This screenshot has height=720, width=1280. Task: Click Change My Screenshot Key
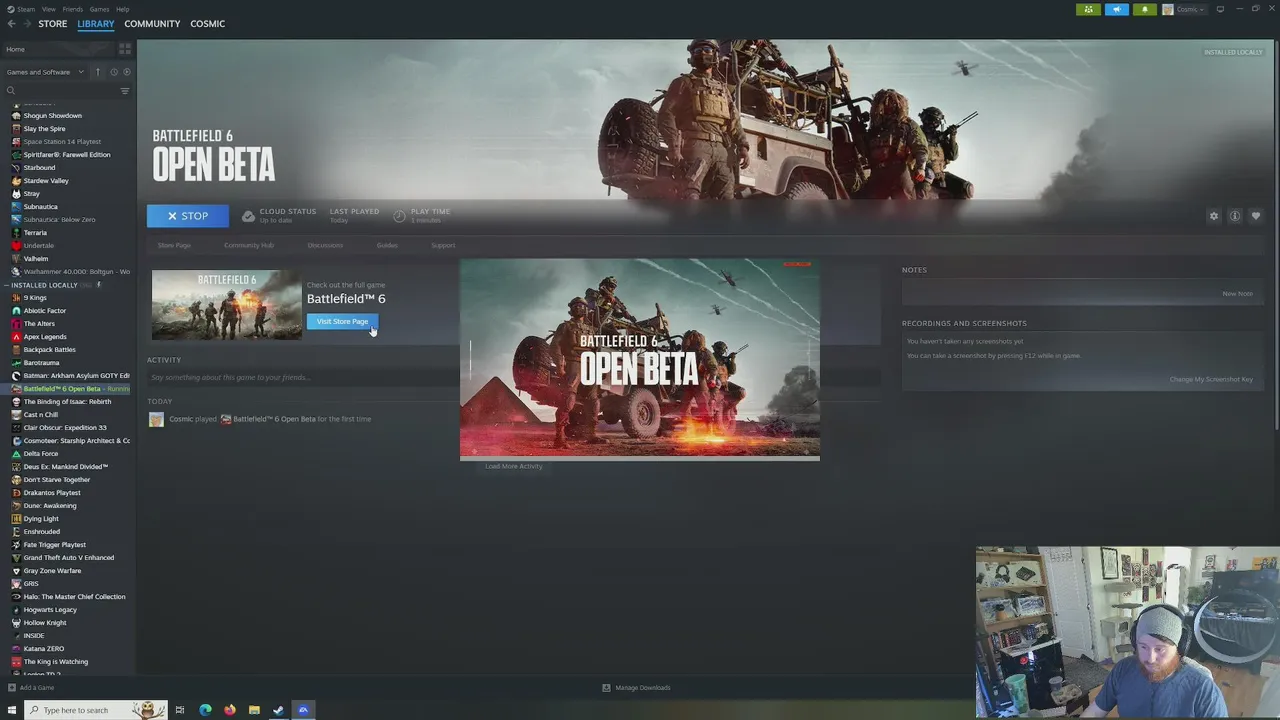pos(1211,380)
